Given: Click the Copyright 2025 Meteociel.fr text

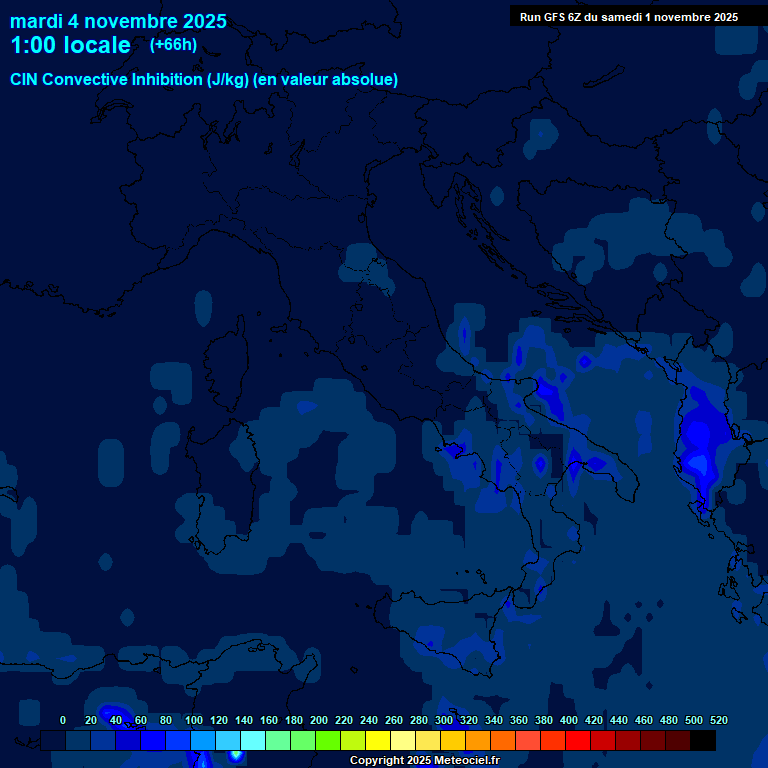Looking at the screenshot, I should (424, 761).
